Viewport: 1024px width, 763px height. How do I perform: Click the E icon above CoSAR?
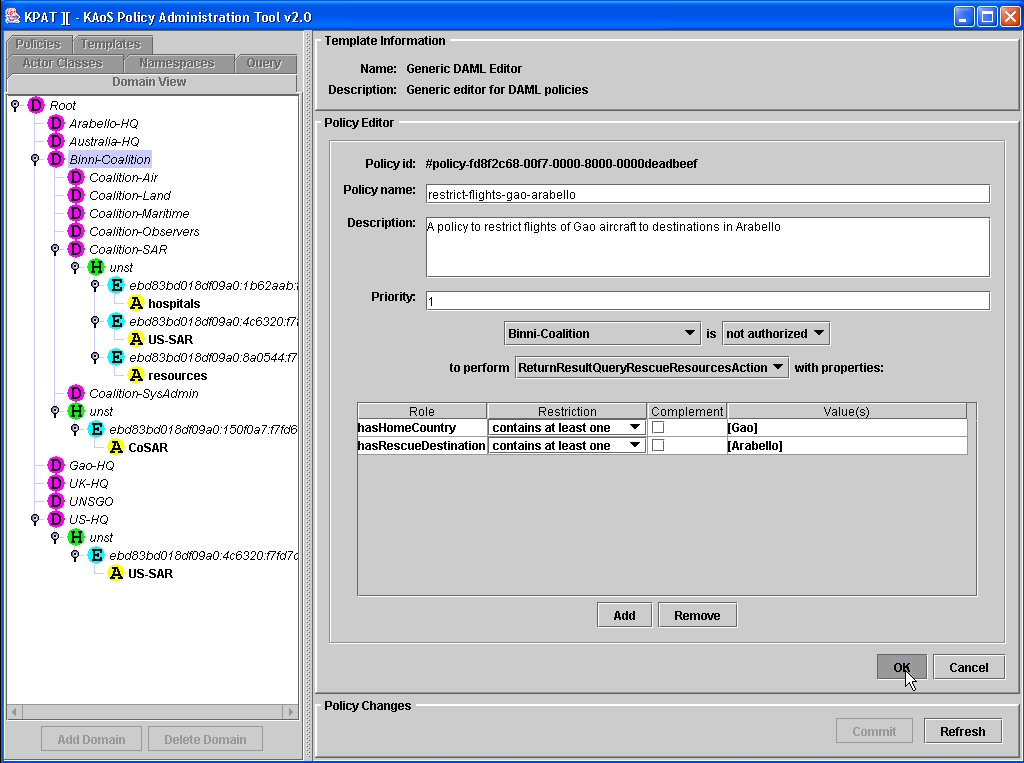(97, 429)
